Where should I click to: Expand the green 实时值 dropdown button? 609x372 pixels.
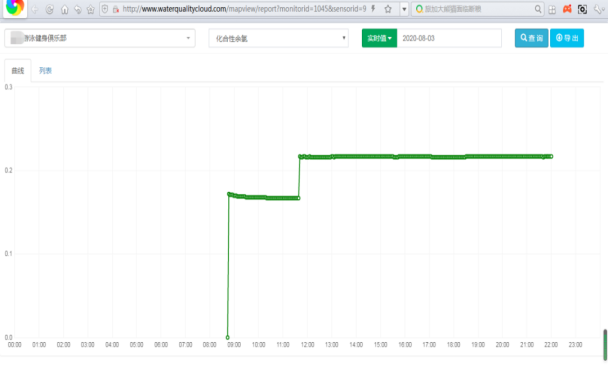click(x=379, y=38)
